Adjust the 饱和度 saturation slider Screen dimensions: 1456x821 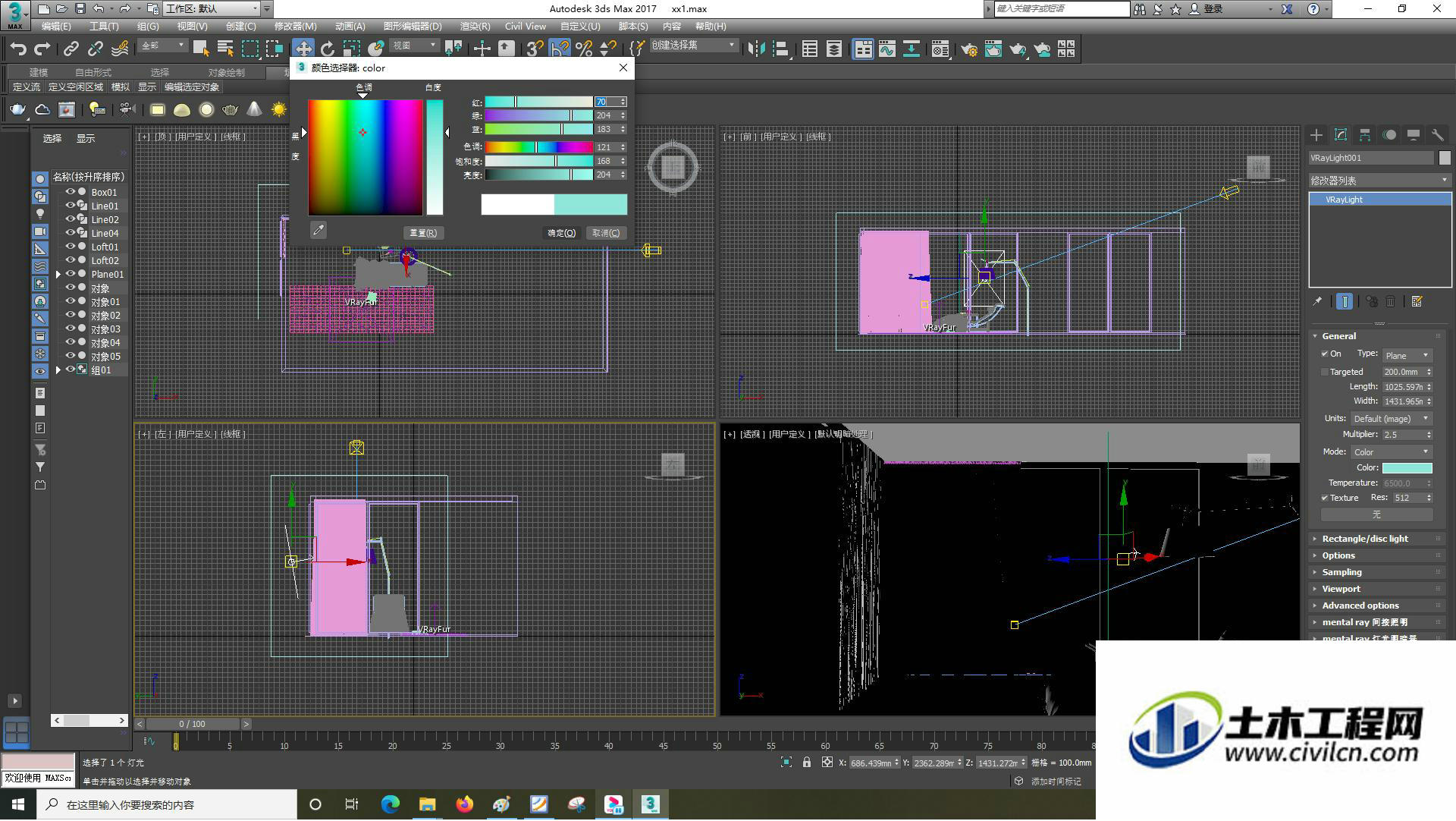[538, 161]
